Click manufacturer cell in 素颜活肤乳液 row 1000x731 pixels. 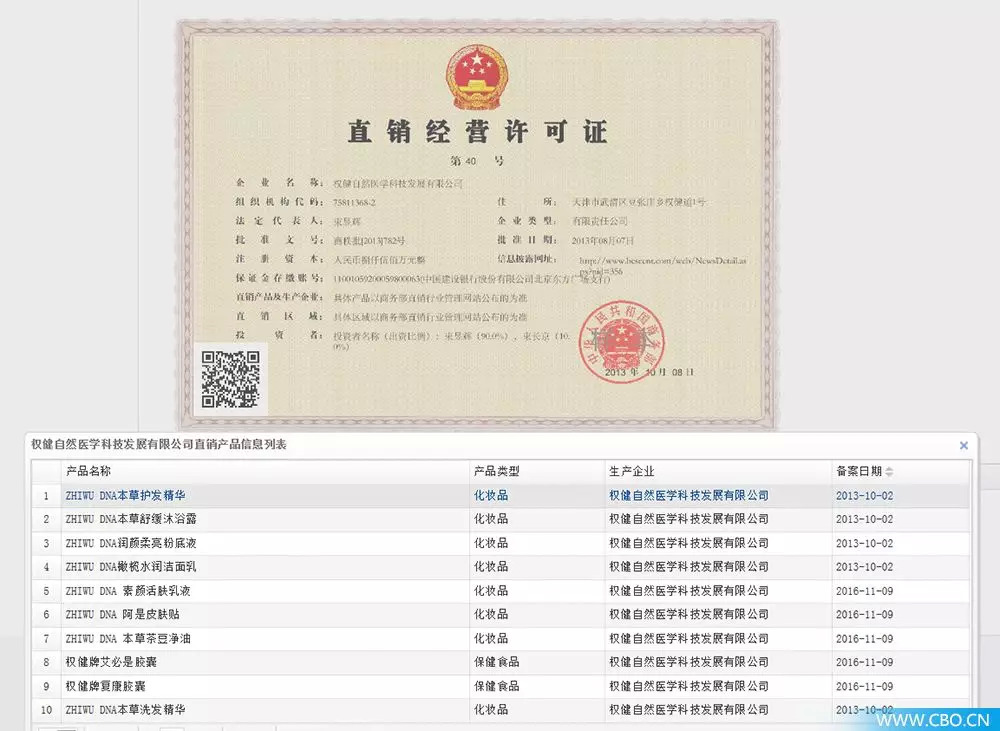tap(689, 591)
